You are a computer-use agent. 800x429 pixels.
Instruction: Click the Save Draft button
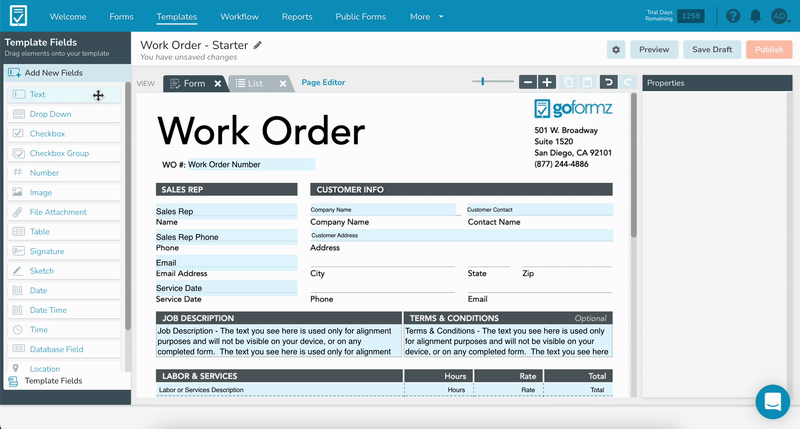[x=712, y=49]
